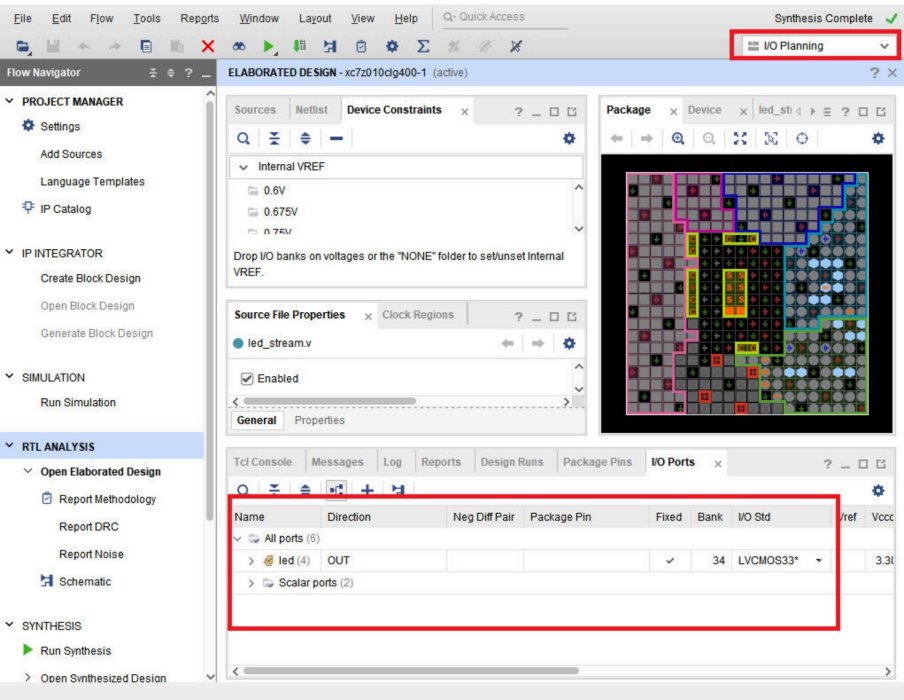Open Device Constraints panel gear settings
The height and width of the screenshot is (700, 904).
tap(569, 139)
